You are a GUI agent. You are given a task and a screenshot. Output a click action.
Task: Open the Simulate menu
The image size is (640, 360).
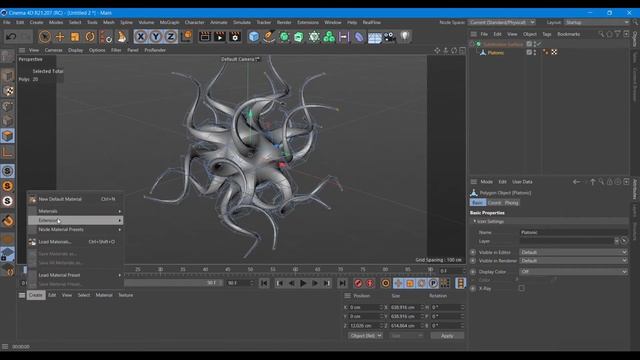click(x=242, y=22)
